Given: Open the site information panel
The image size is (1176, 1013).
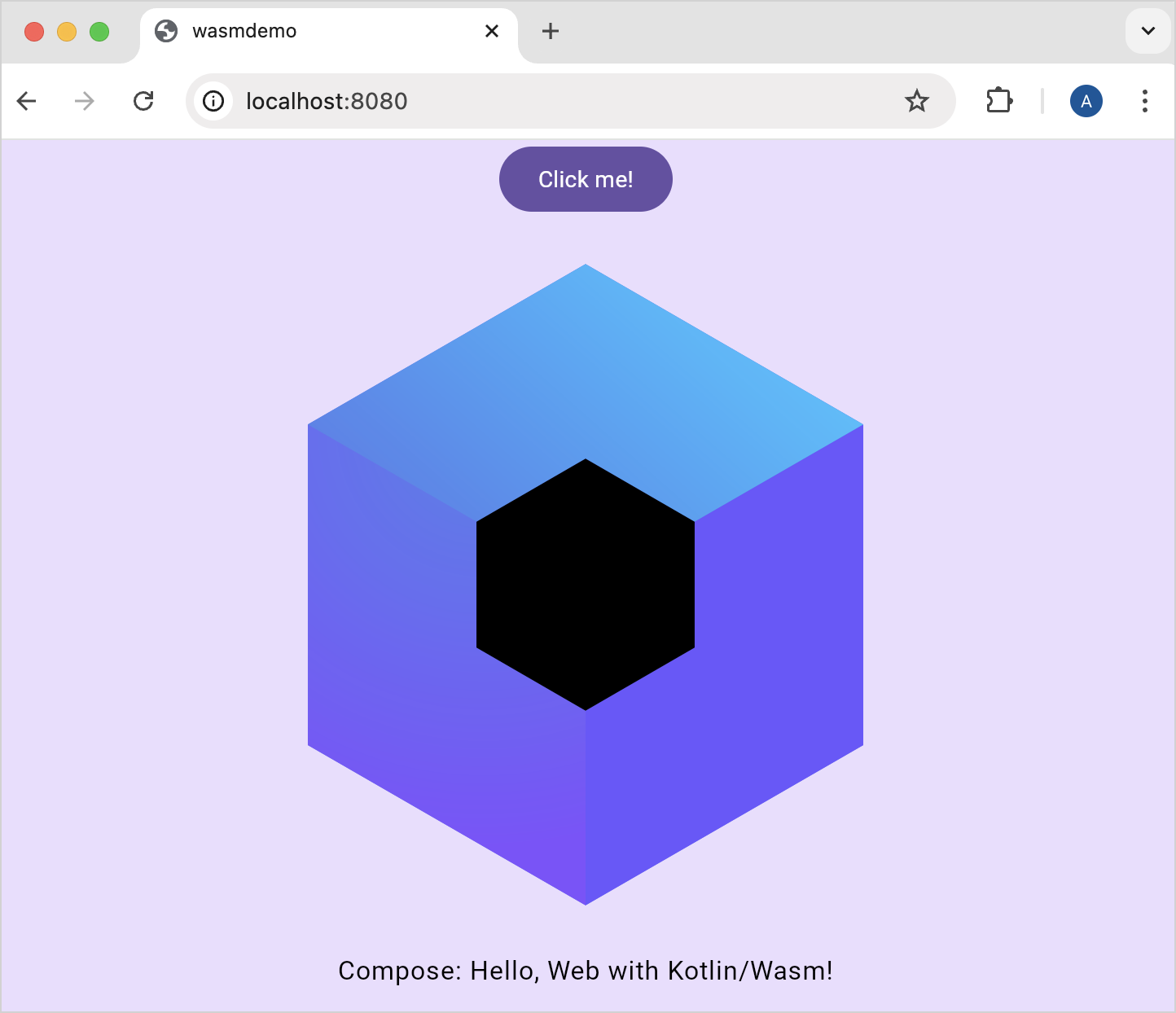Looking at the screenshot, I should pos(213,101).
